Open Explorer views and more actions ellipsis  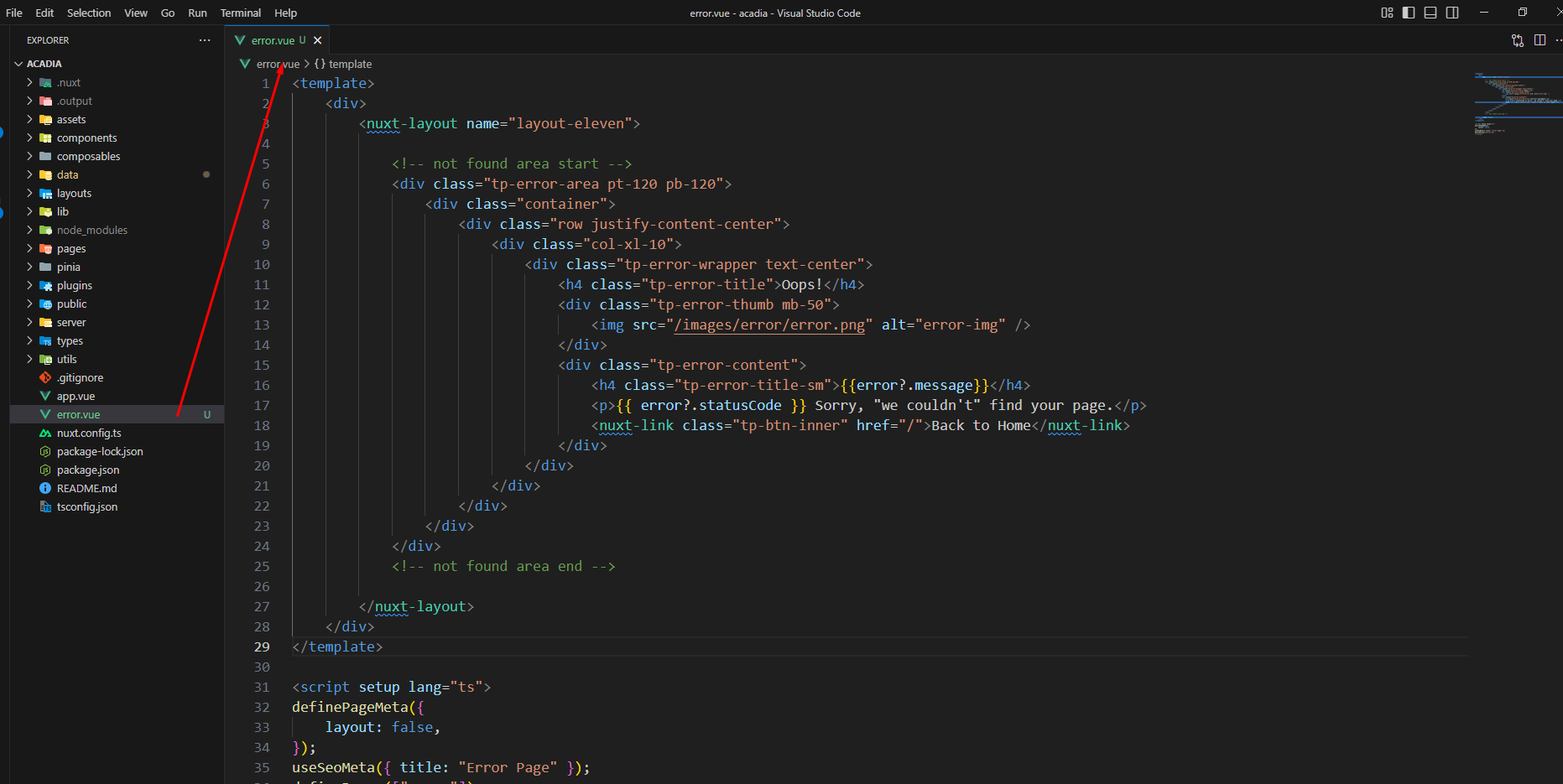(205, 40)
